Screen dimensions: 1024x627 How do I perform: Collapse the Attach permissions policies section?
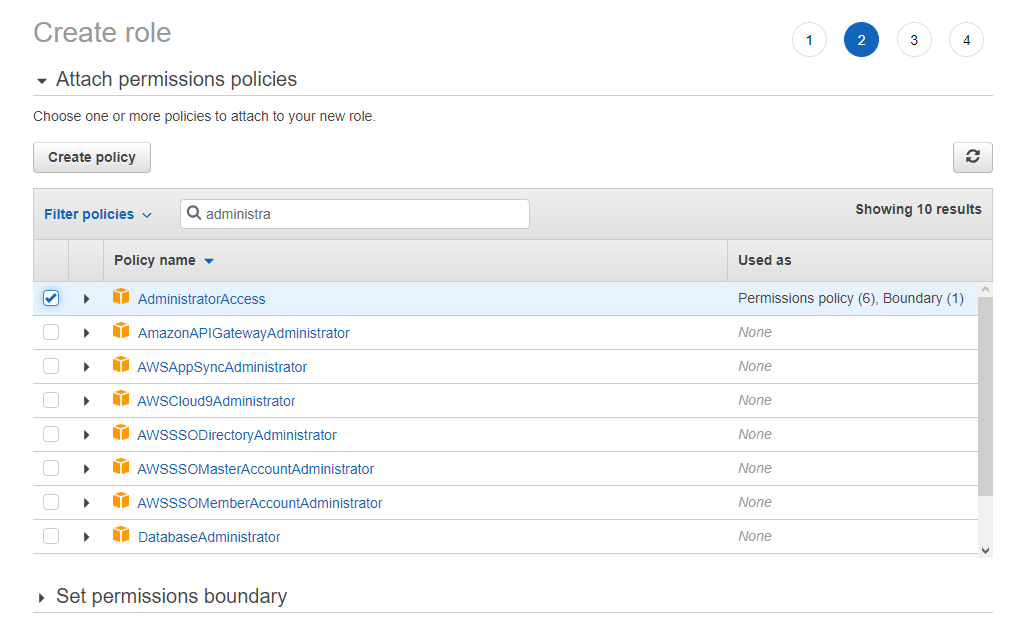pos(42,81)
